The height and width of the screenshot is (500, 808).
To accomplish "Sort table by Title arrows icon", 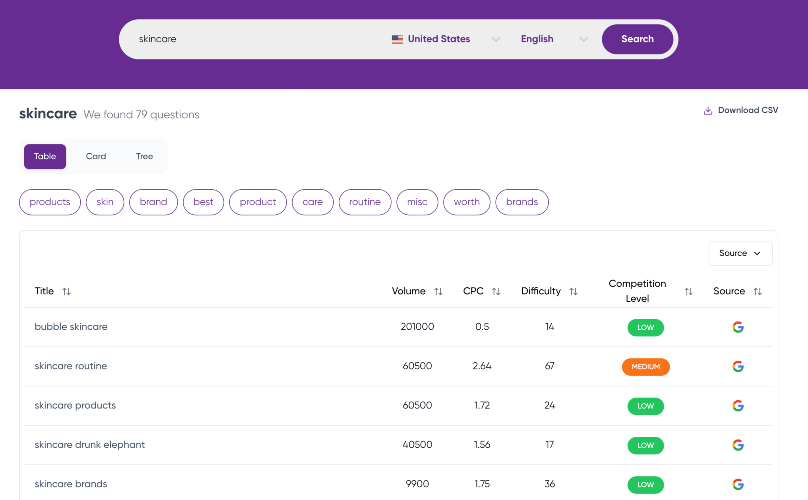I will click(66, 291).
